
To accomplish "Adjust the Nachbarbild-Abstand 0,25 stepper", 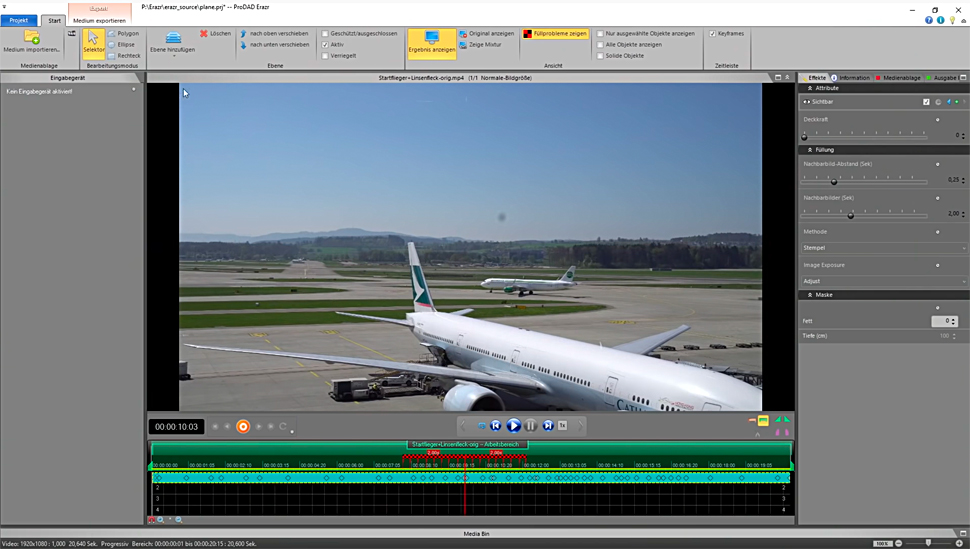I will coord(963,180).
